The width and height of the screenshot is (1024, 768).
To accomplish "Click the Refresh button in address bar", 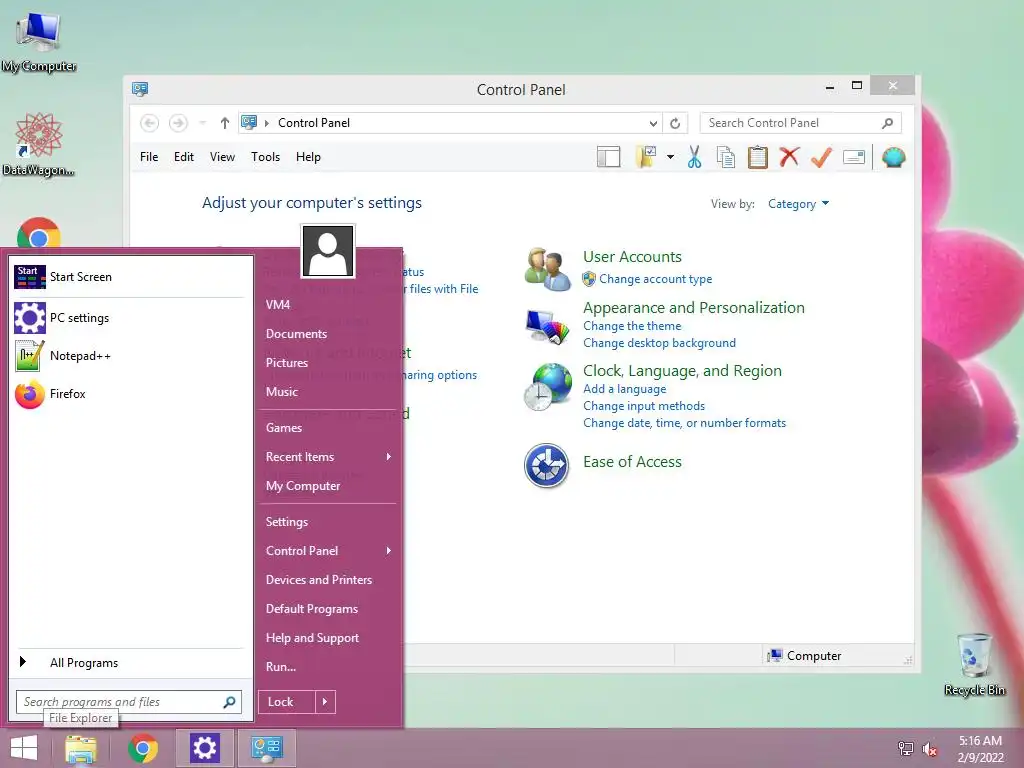I will (x=675, y=123).
